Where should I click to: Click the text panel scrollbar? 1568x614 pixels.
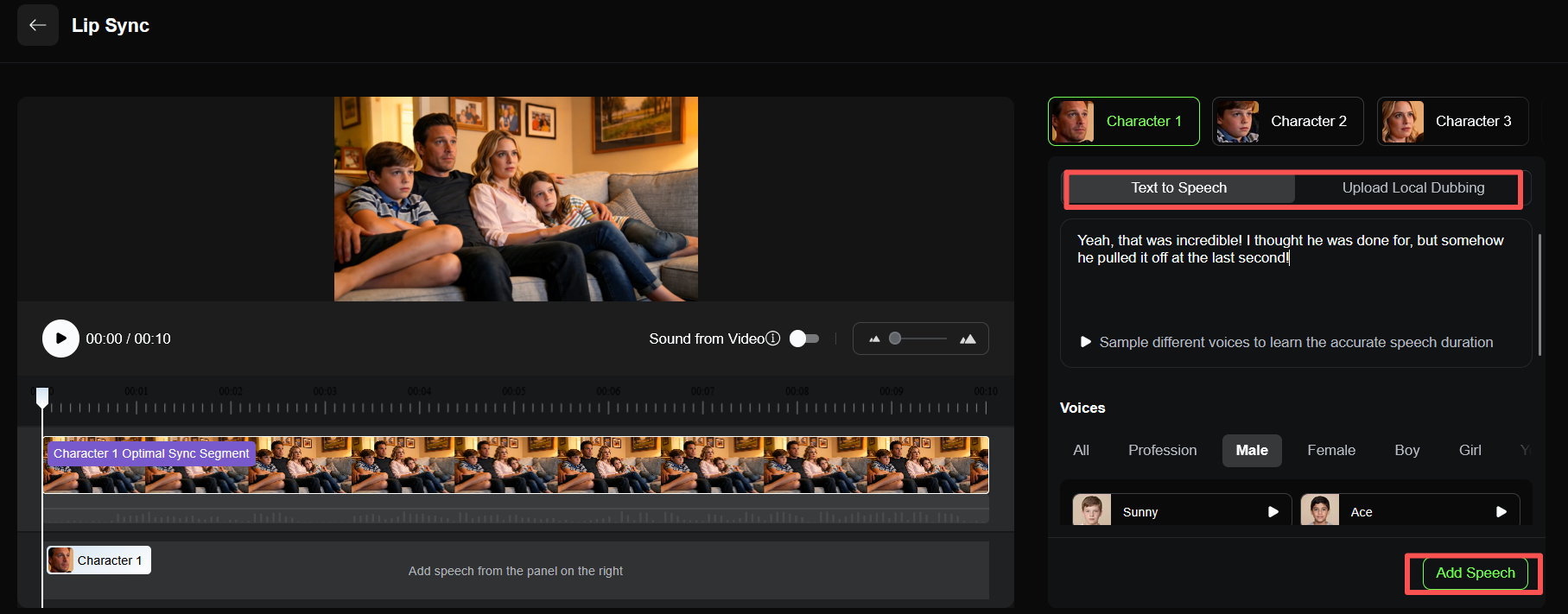coord(1539,294)
